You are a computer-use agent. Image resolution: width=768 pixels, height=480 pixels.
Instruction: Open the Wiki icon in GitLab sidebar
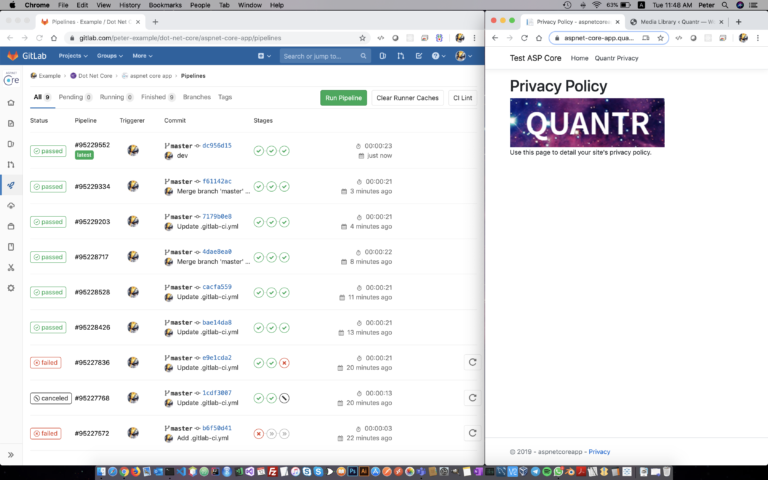pos(11,247)
